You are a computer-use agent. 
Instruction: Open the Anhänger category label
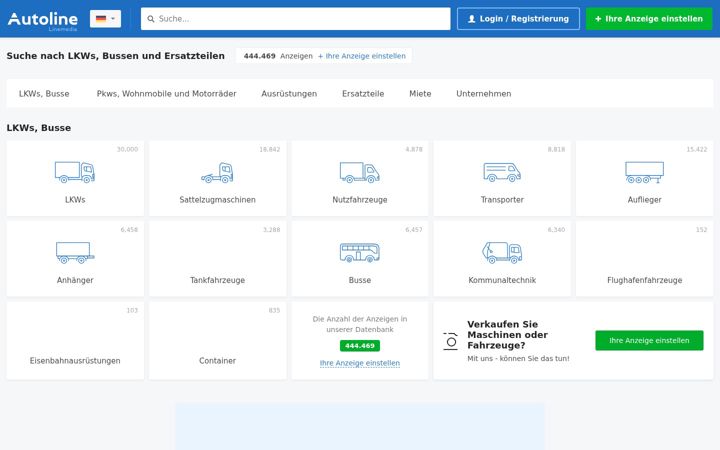[x=75, y=280]
